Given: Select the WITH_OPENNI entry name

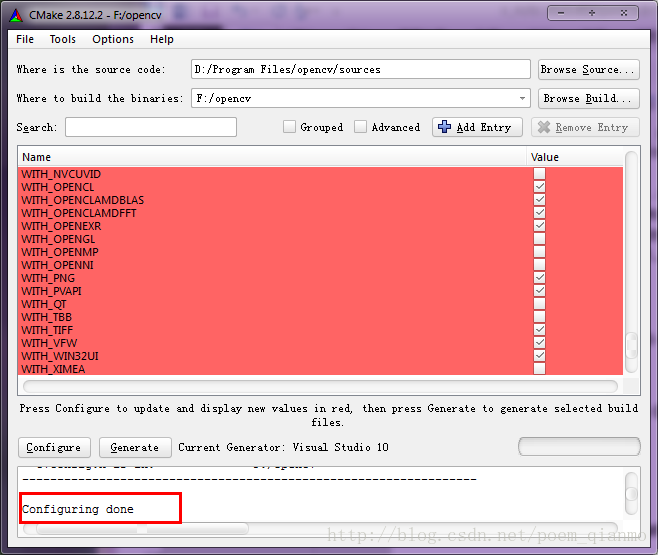Looking at the screenshot, I should (57, 265).
